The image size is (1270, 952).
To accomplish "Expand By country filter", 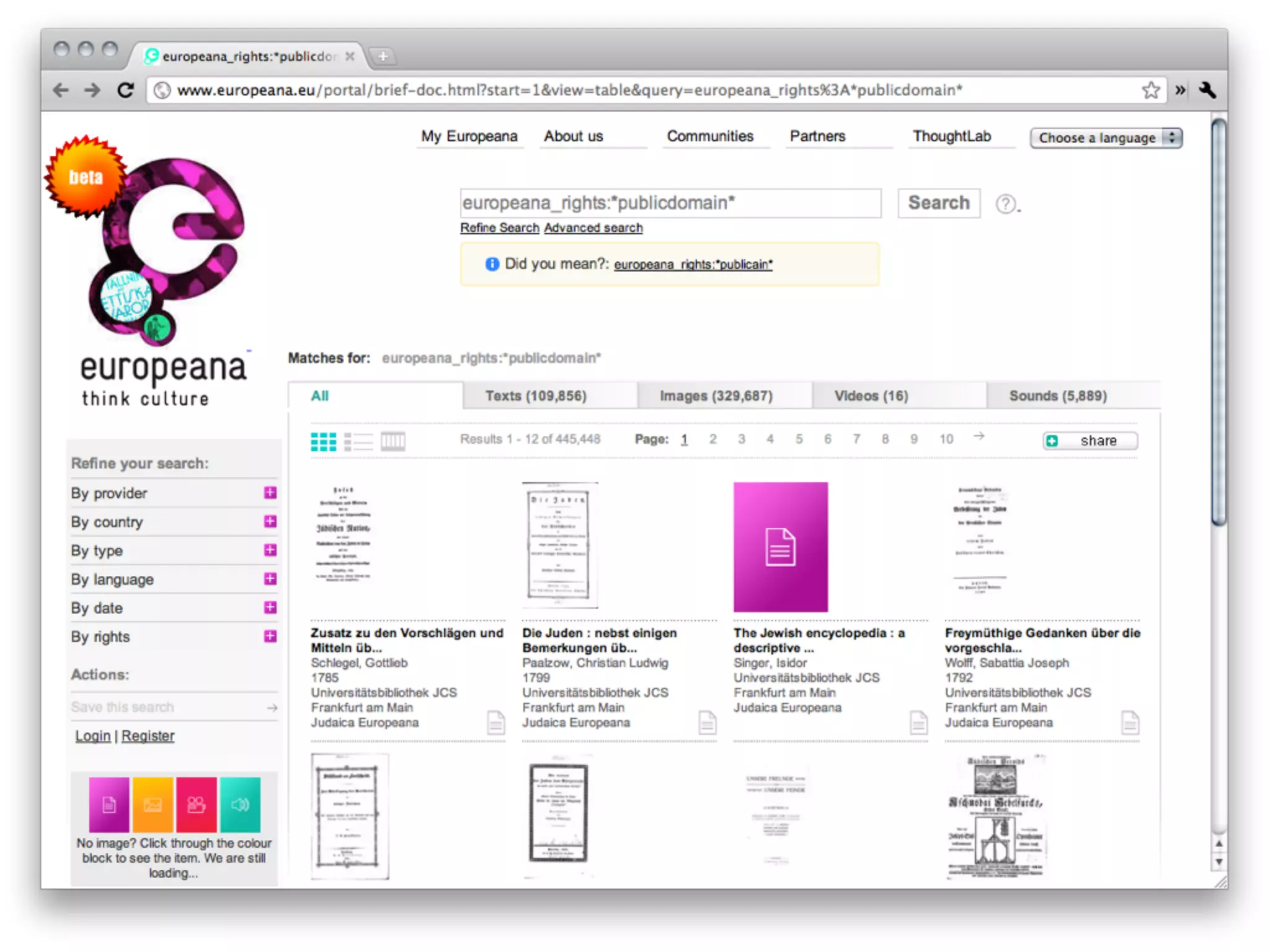I will coord(270,521).
